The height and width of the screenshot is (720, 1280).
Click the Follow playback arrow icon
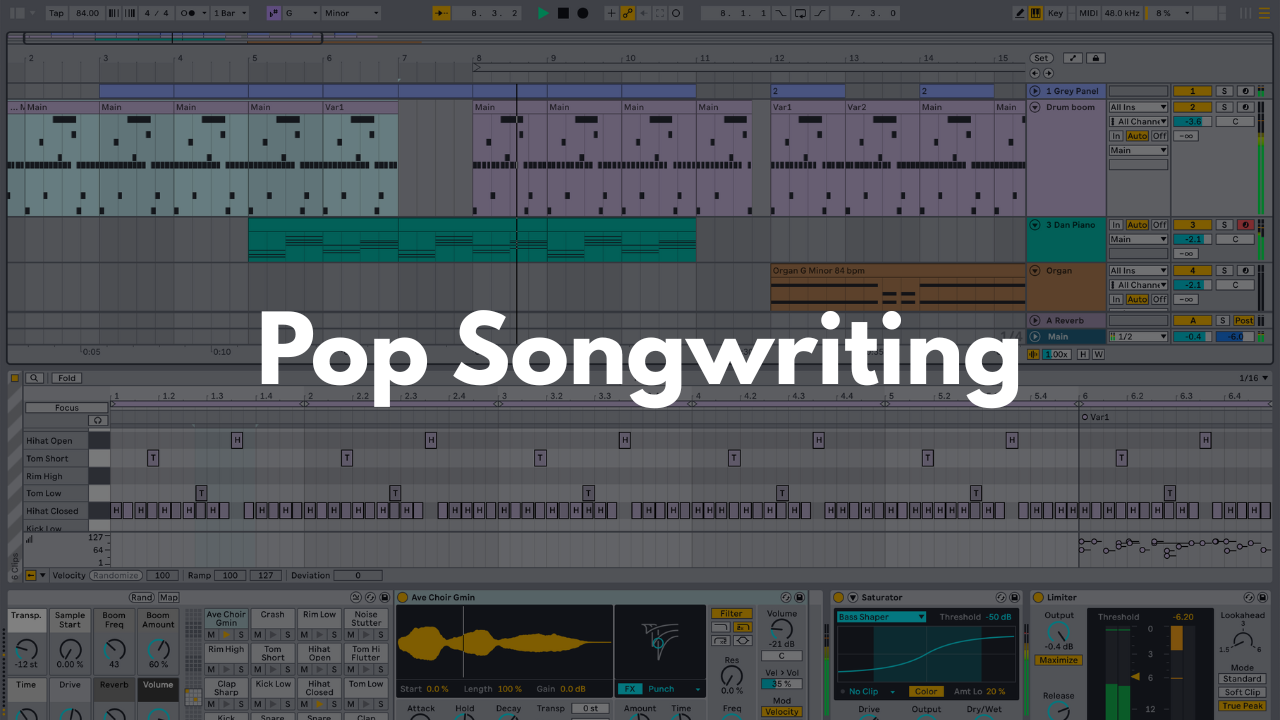point(644,13)
